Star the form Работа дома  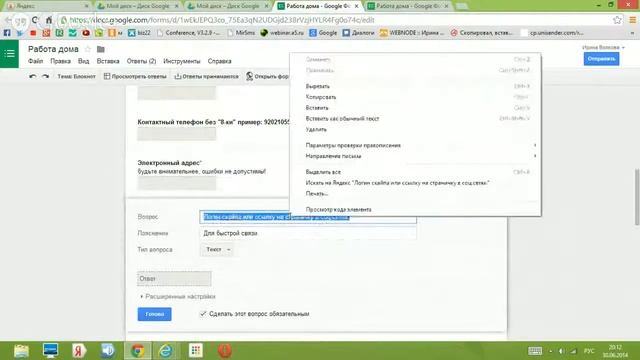tap(87, 49)
